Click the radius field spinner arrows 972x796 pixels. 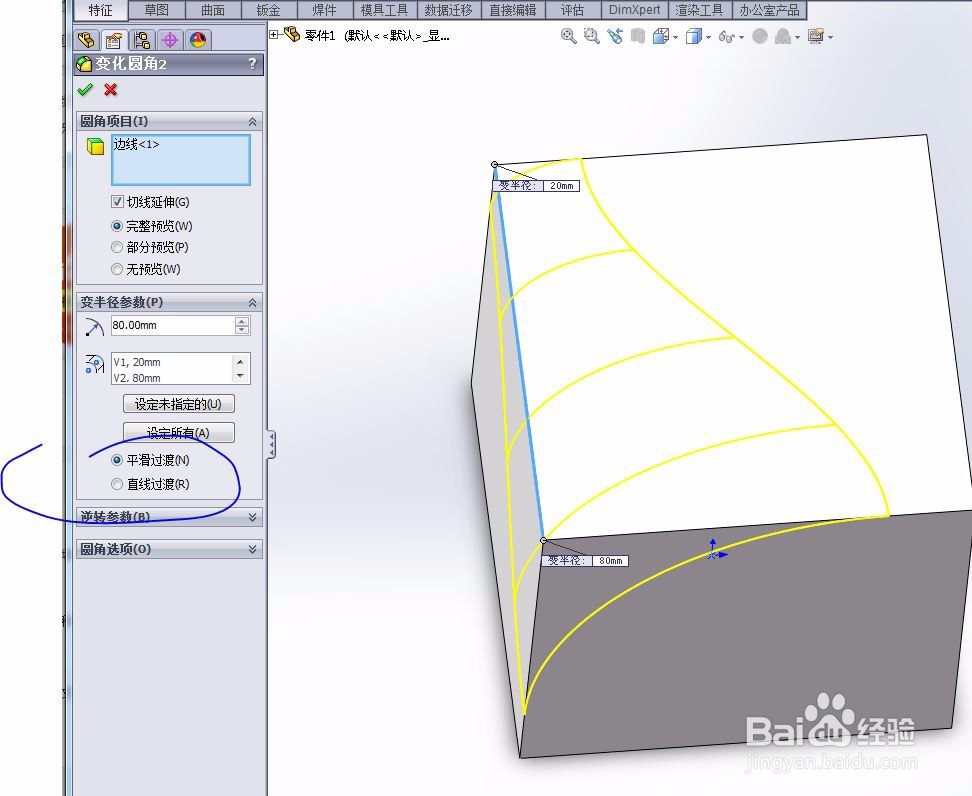coord(242,325)
